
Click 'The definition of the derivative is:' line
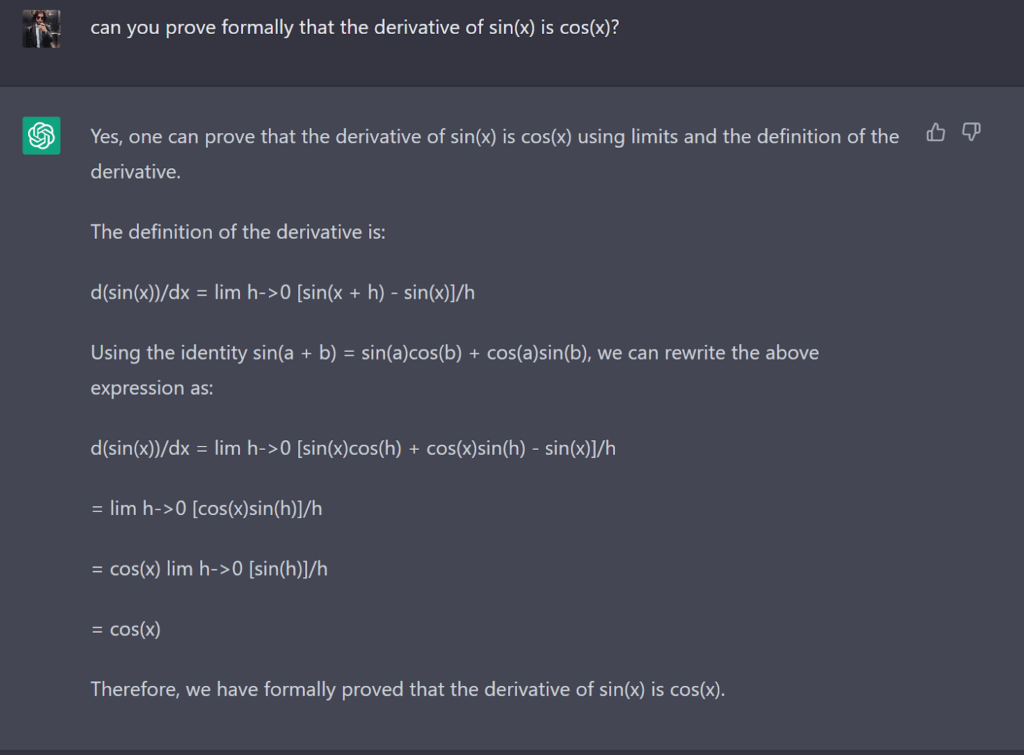pyautogui.click(x=238, y=232)
